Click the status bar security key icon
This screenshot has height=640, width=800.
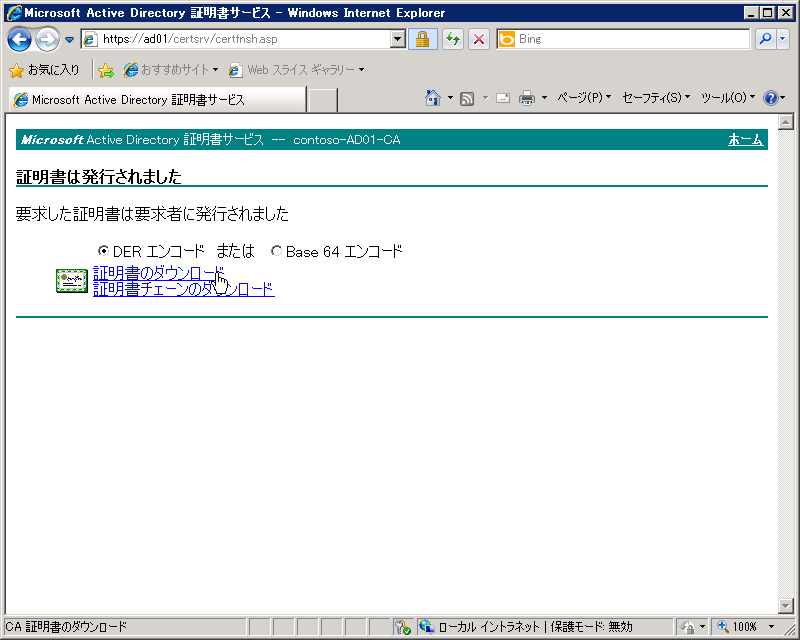point(403,627)
